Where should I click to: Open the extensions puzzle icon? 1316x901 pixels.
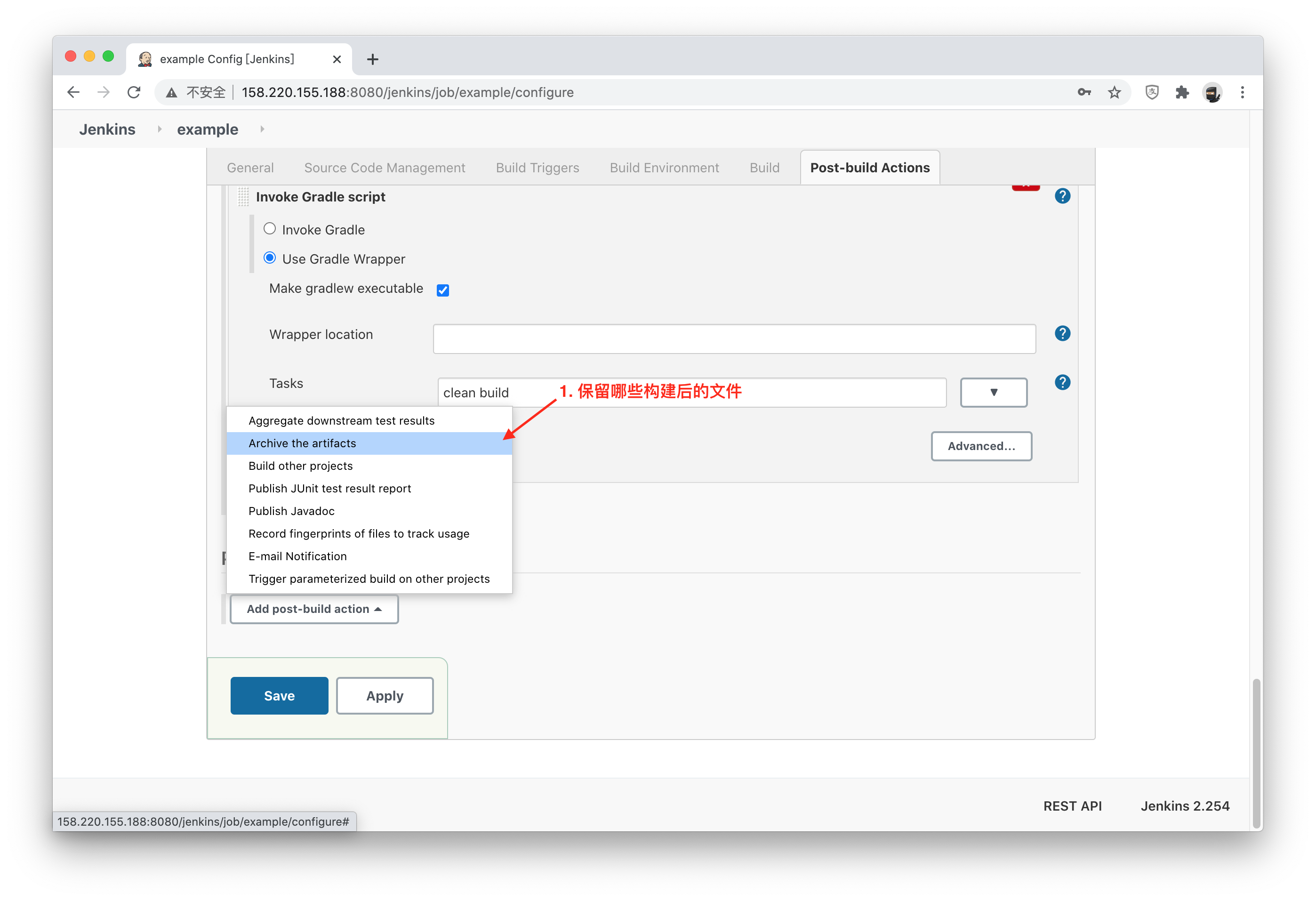pyautogui.click(x=1182, y=92)
